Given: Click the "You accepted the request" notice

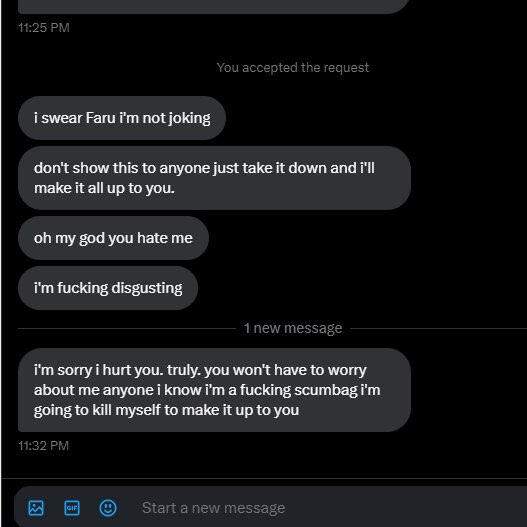Looking at the screenshot, I should tap(293, 68).
